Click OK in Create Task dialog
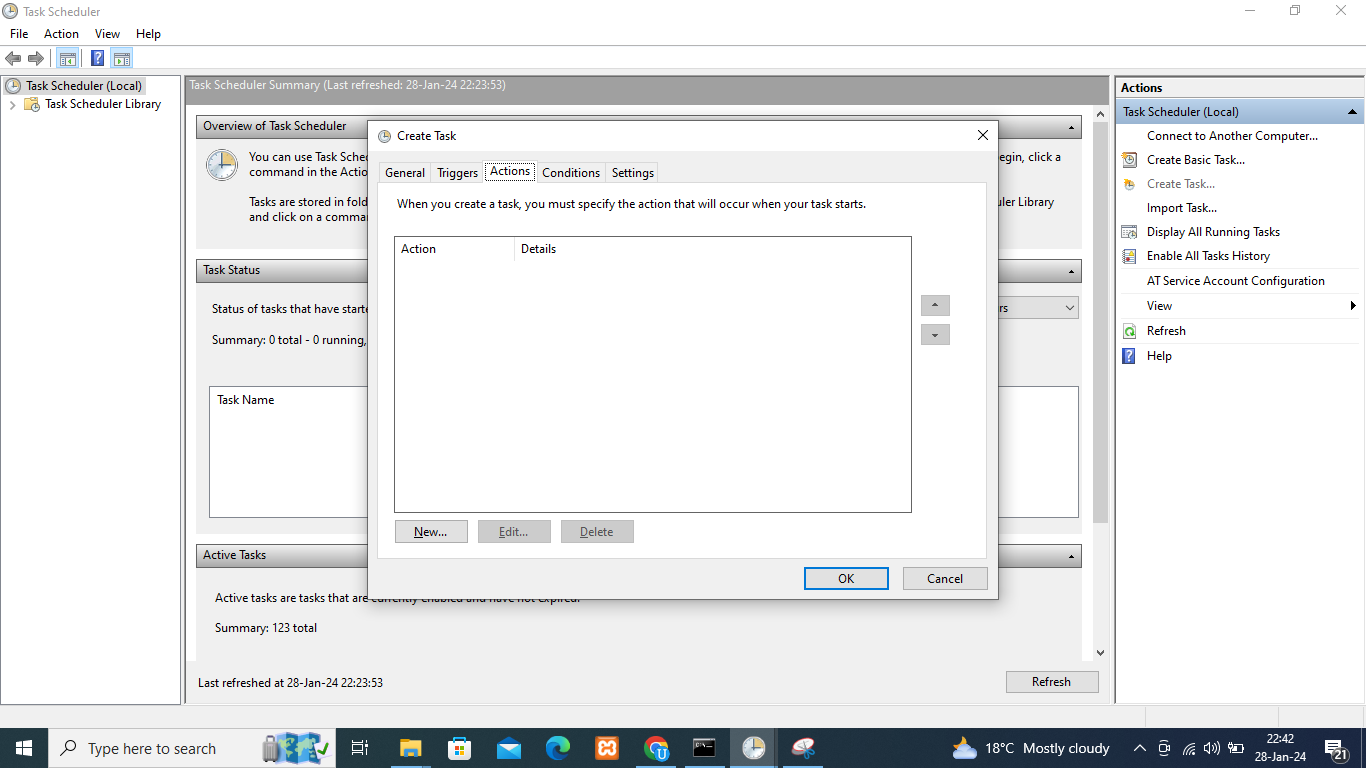 tap(846, 579)
